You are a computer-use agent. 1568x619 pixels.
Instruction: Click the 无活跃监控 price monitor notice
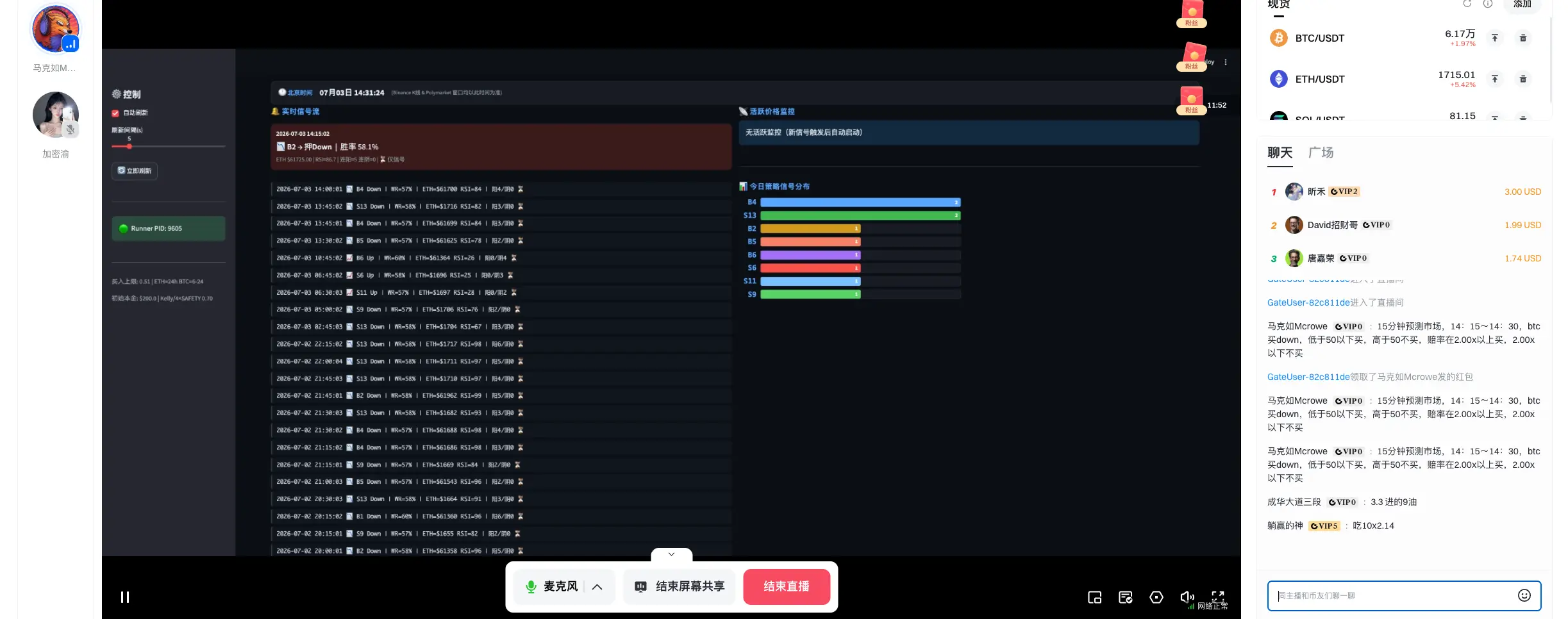pyautogui.click(x=969, y=133)
